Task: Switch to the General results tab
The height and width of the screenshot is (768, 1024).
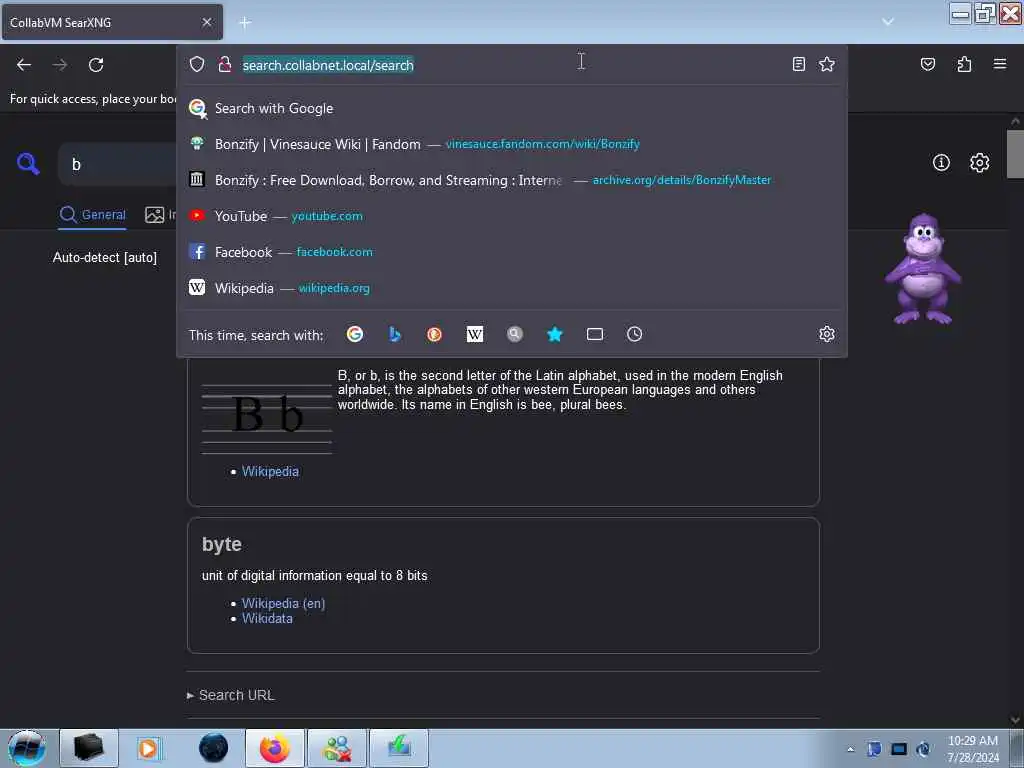Action: pos(92,215)
